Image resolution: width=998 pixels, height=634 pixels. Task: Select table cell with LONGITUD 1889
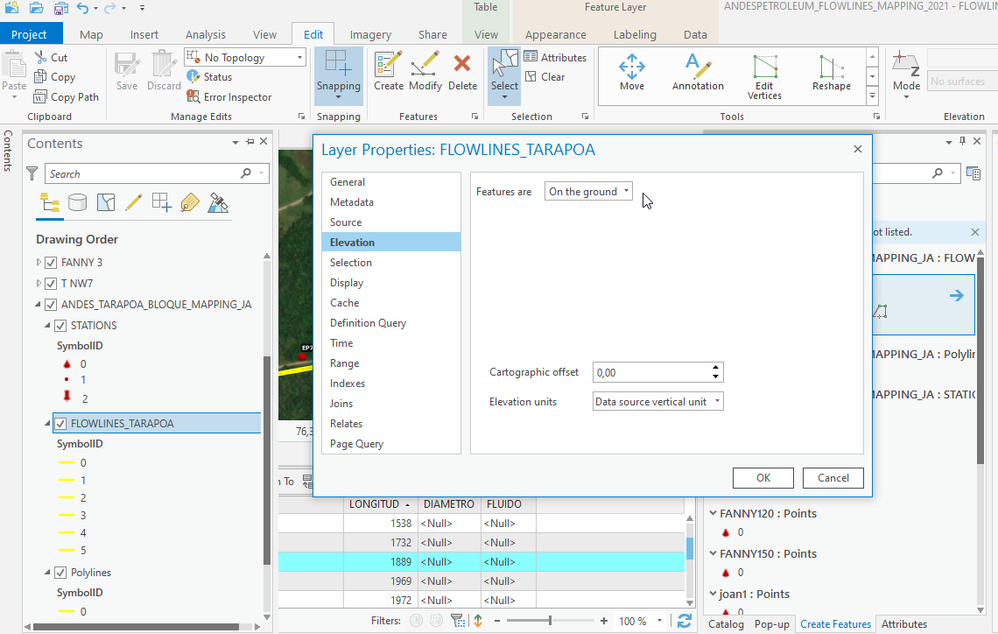381,562
